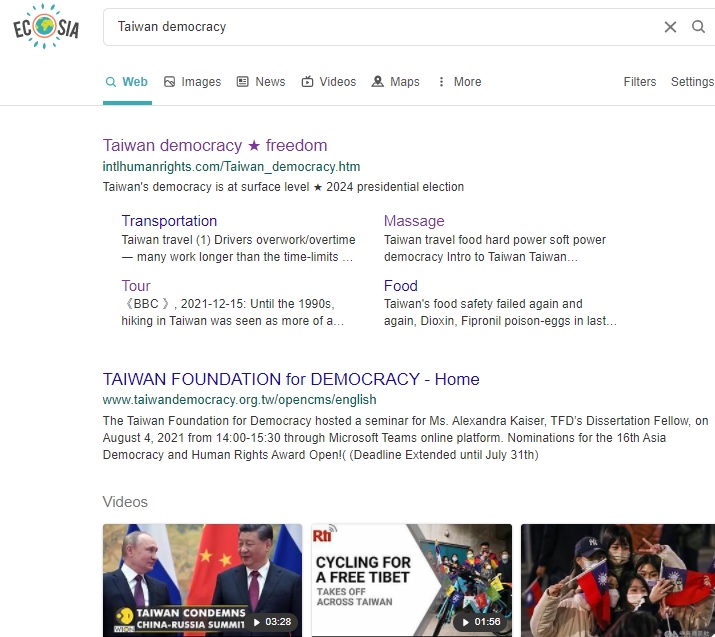Image resolution: width=715 pixels, height=637 pixels.
Task: Open the Massage sublink
Action: (414, 221)
